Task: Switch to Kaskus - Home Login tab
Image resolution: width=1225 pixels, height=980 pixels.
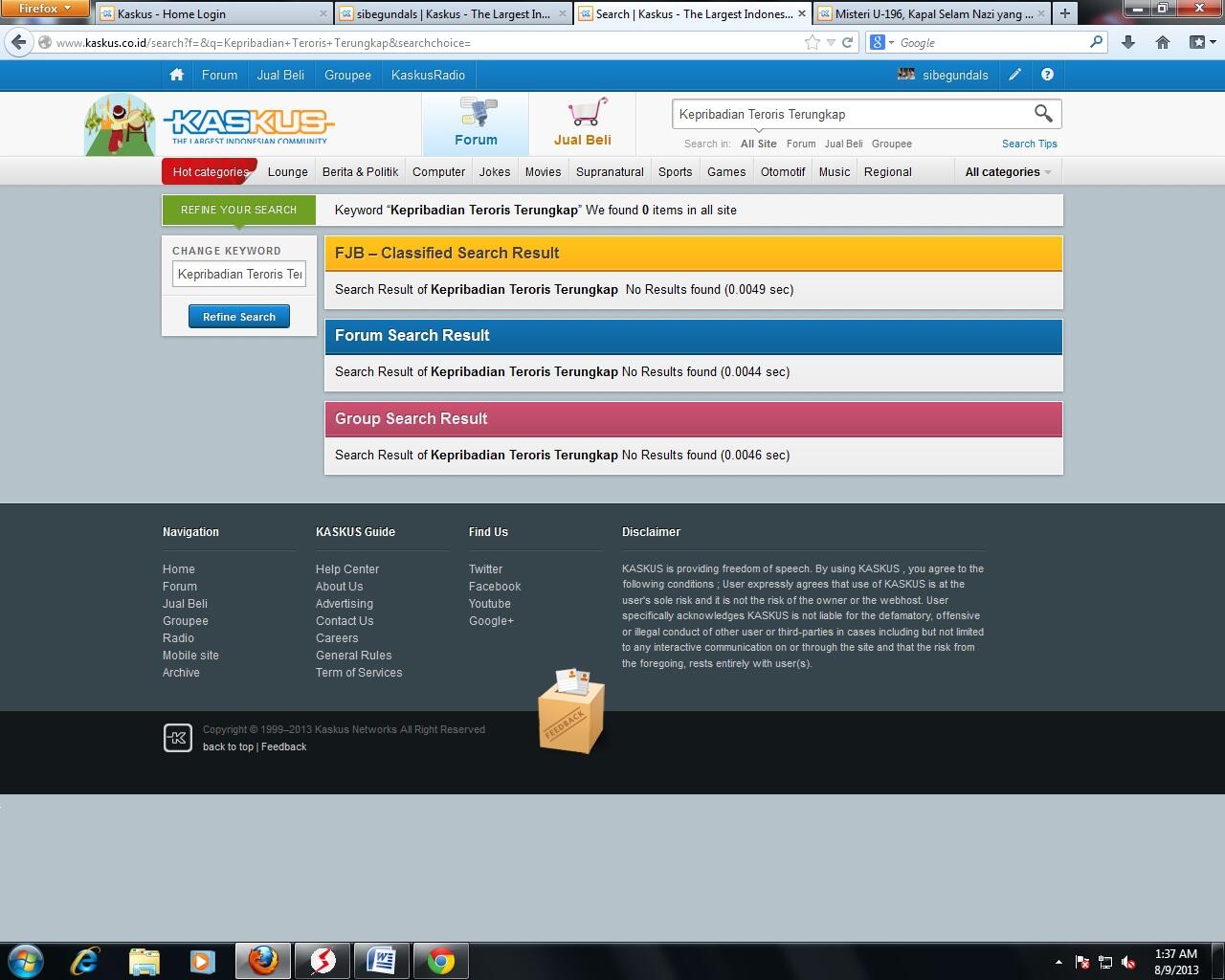Action: coord(213,13)
